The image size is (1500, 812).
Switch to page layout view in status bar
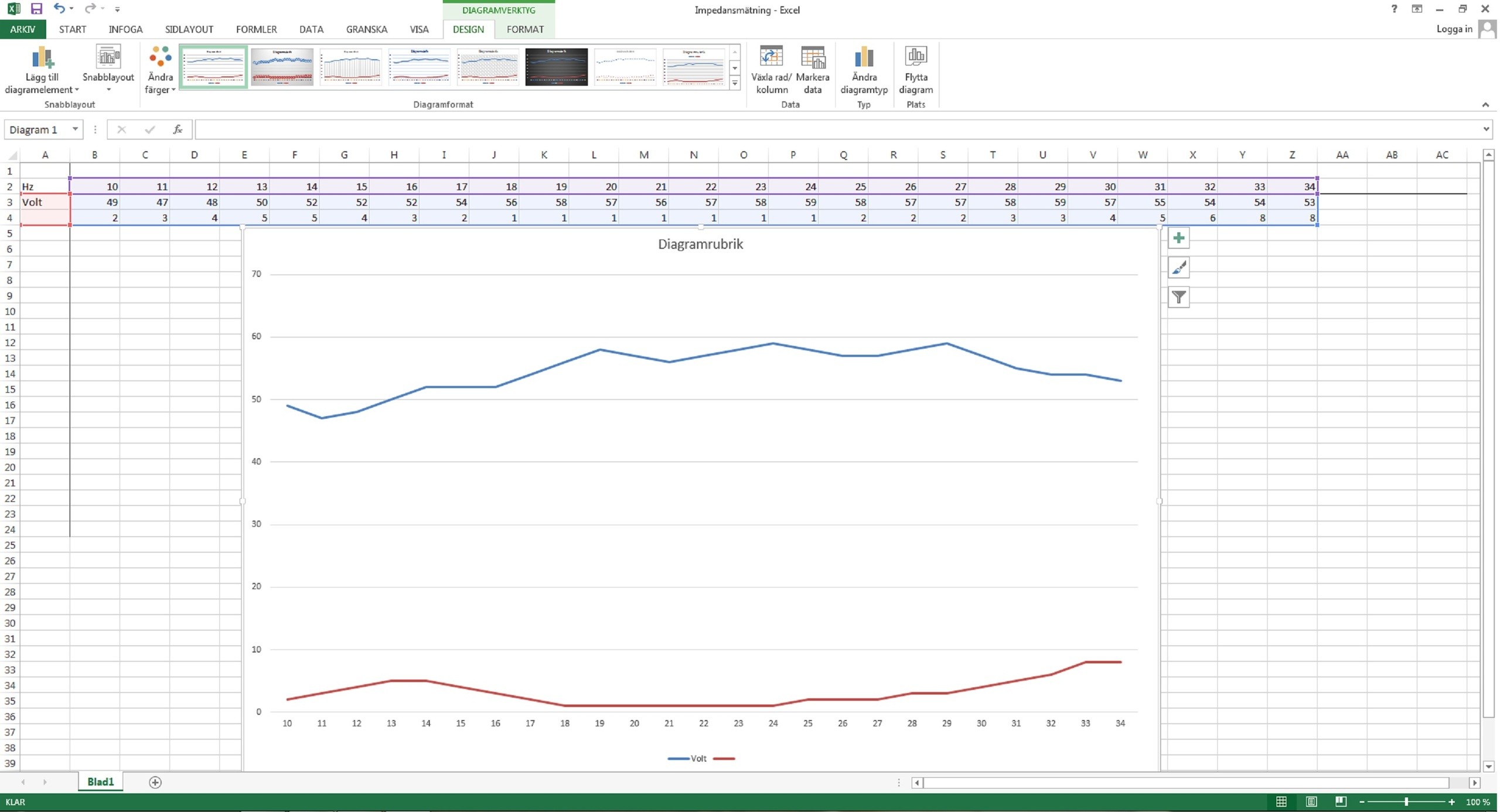click(1311, 801)
